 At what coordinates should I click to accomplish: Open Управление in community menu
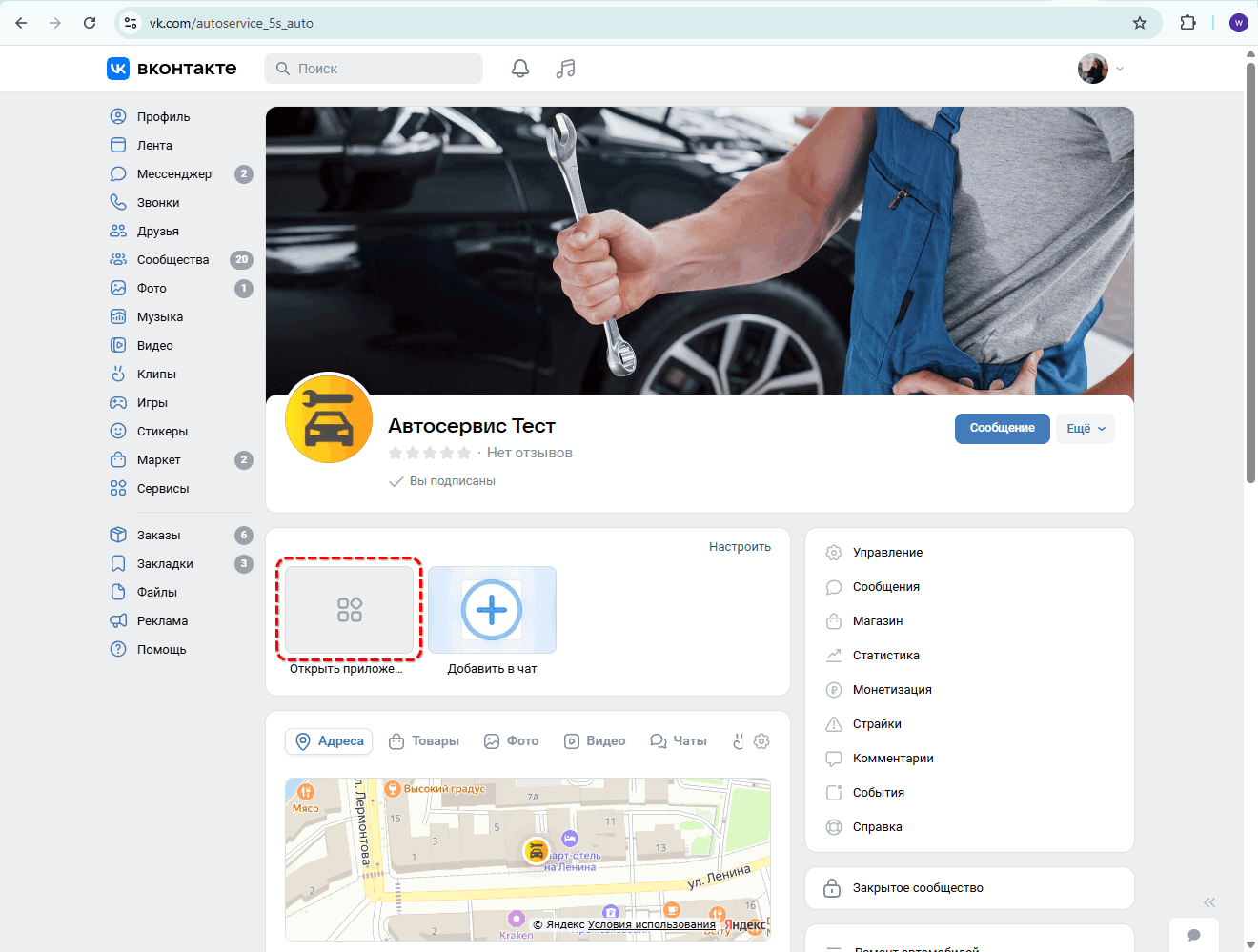[887, 553]
